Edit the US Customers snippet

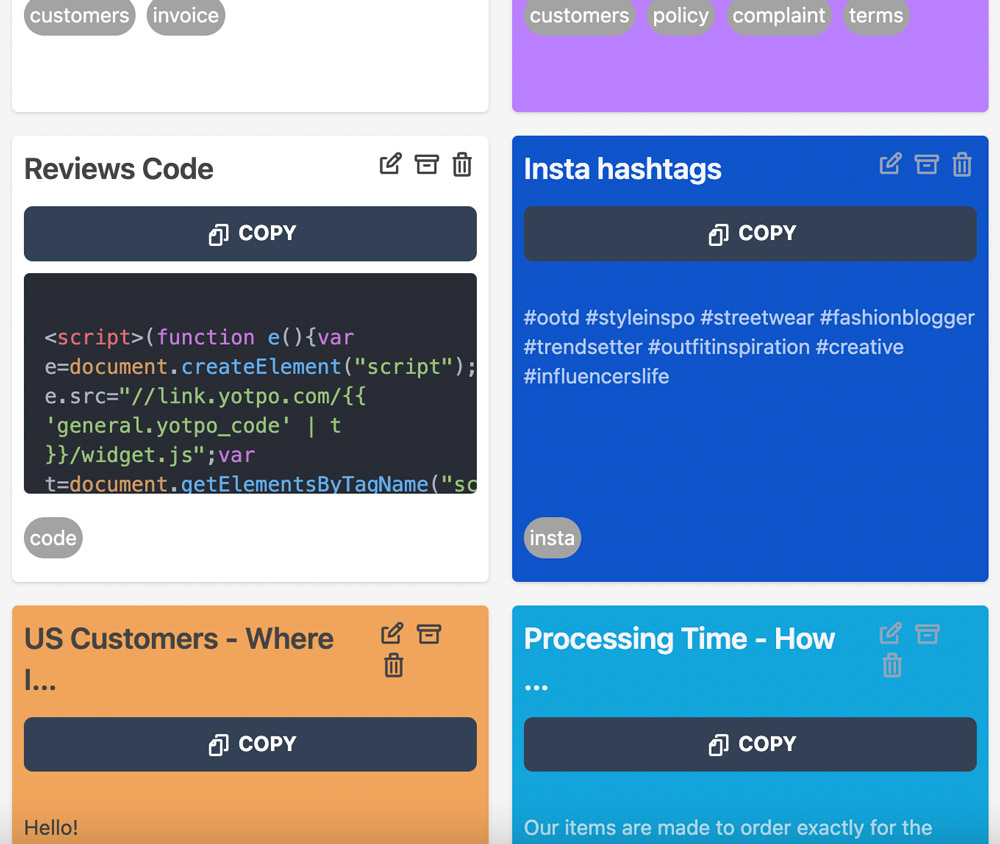(x=392, y=633)
